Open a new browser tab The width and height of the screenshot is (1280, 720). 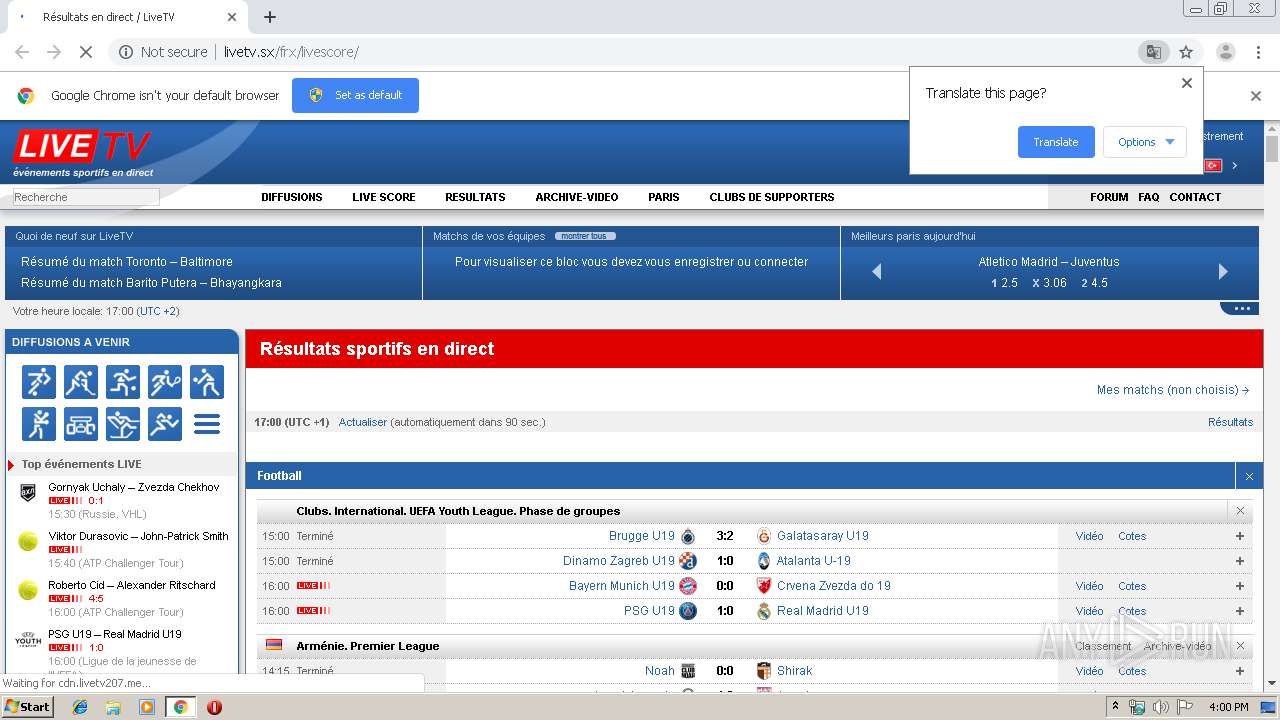click(x=270, y=17)
